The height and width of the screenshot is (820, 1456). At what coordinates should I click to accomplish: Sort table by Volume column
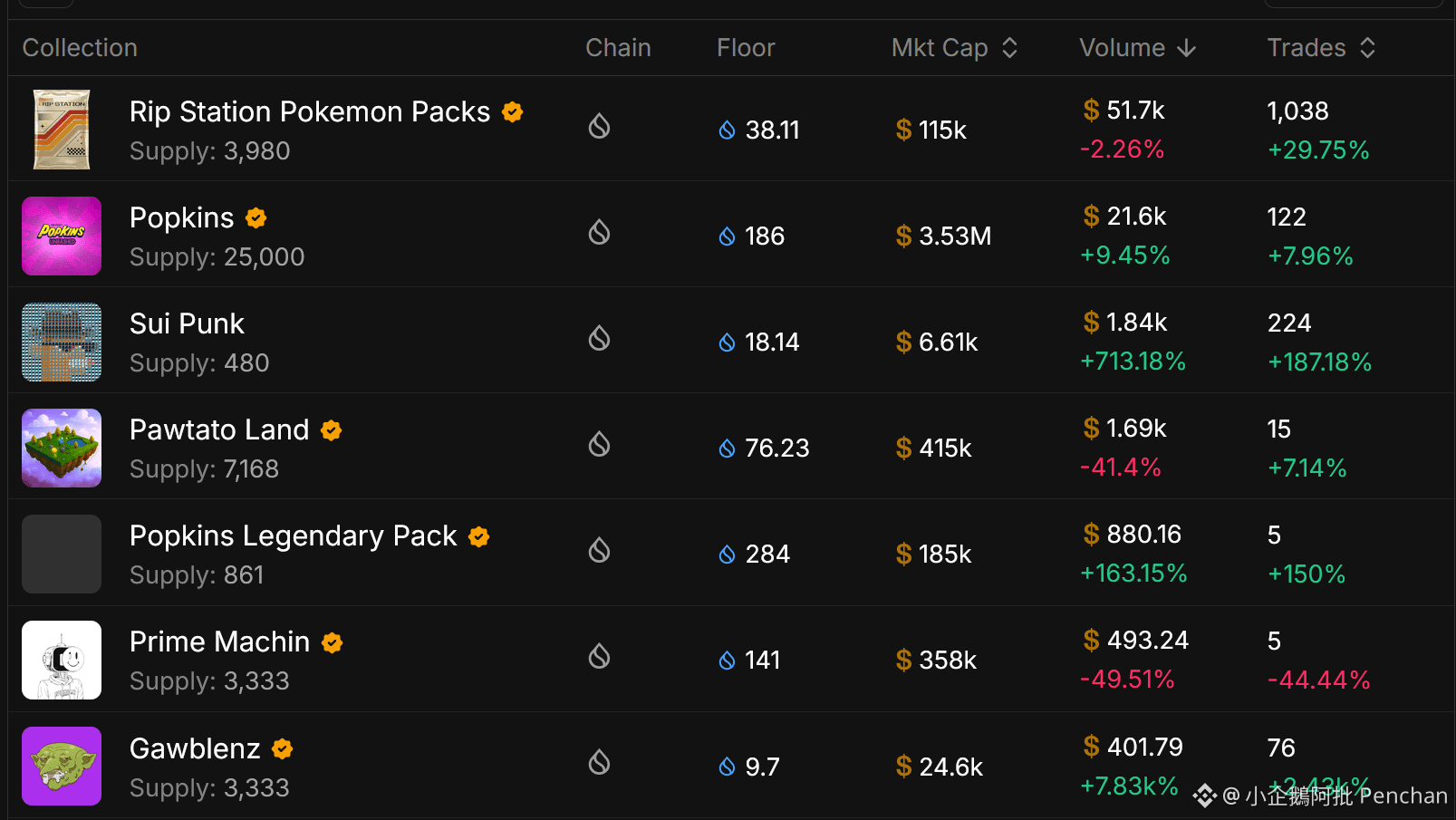pyautogui.click(x=1138, y=48)
